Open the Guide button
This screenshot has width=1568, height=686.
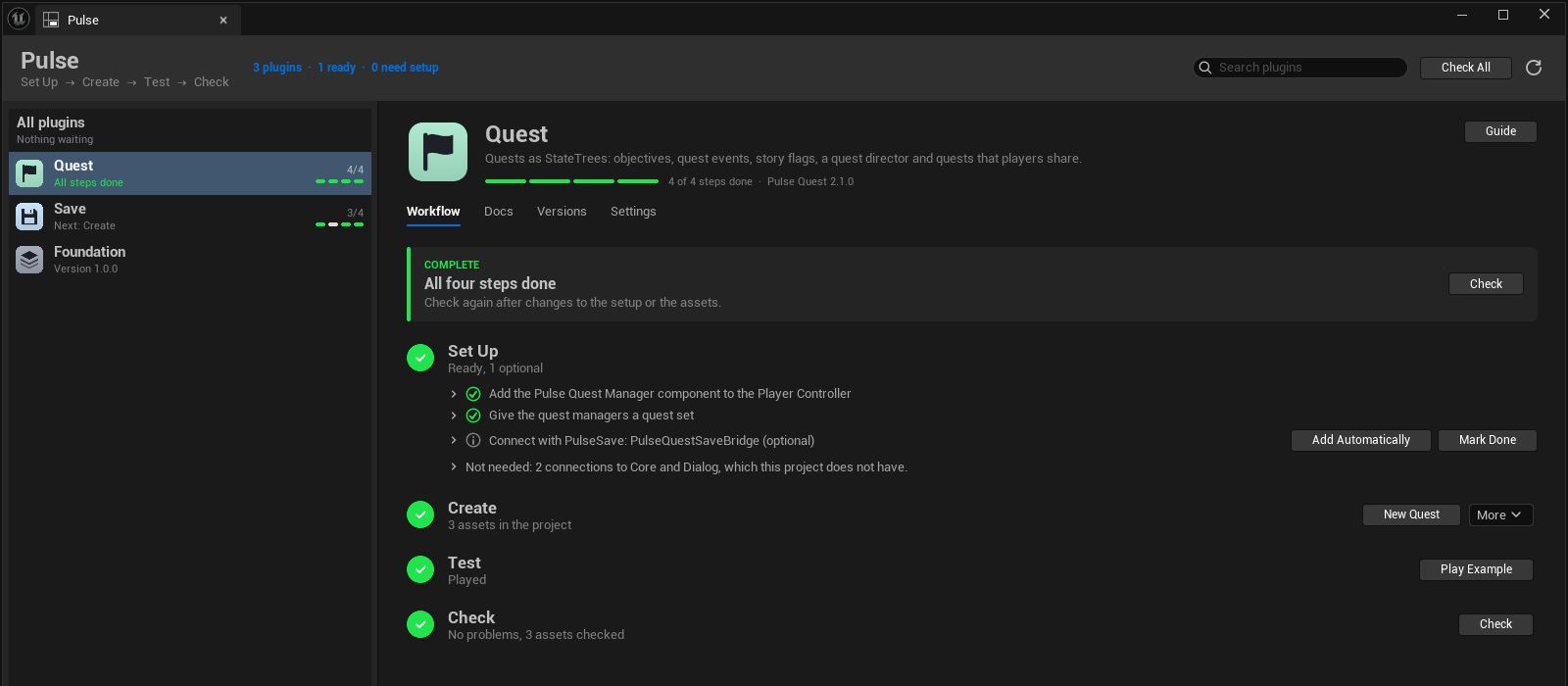1500,131
